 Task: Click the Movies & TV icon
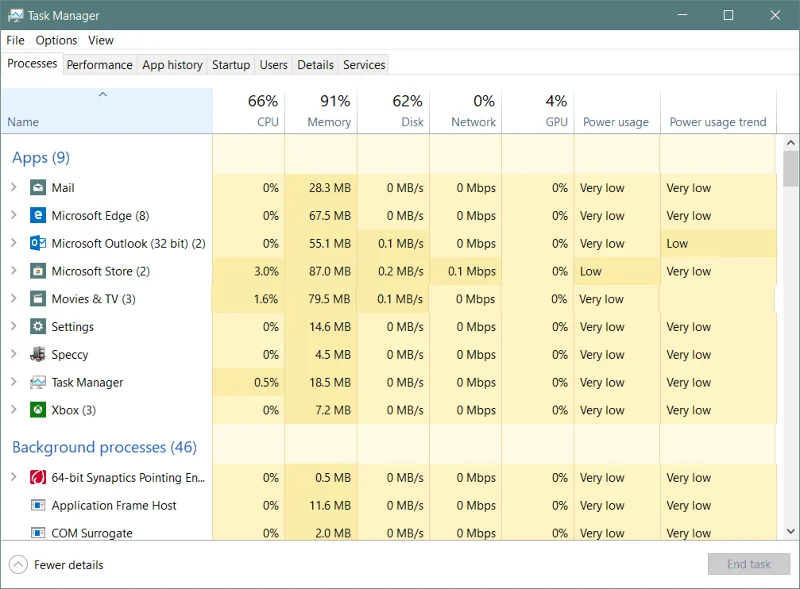[x=38, y=299]
